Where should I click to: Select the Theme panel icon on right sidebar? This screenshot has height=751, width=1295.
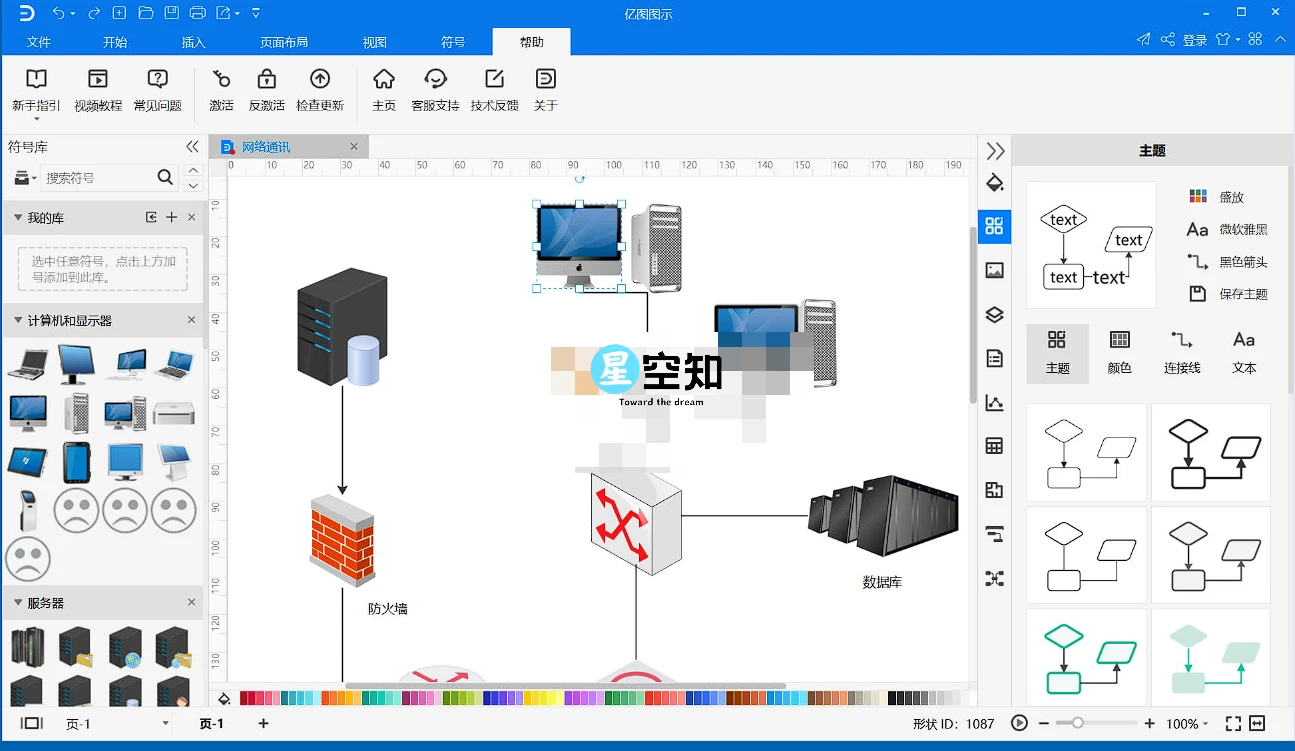[994, 227]
